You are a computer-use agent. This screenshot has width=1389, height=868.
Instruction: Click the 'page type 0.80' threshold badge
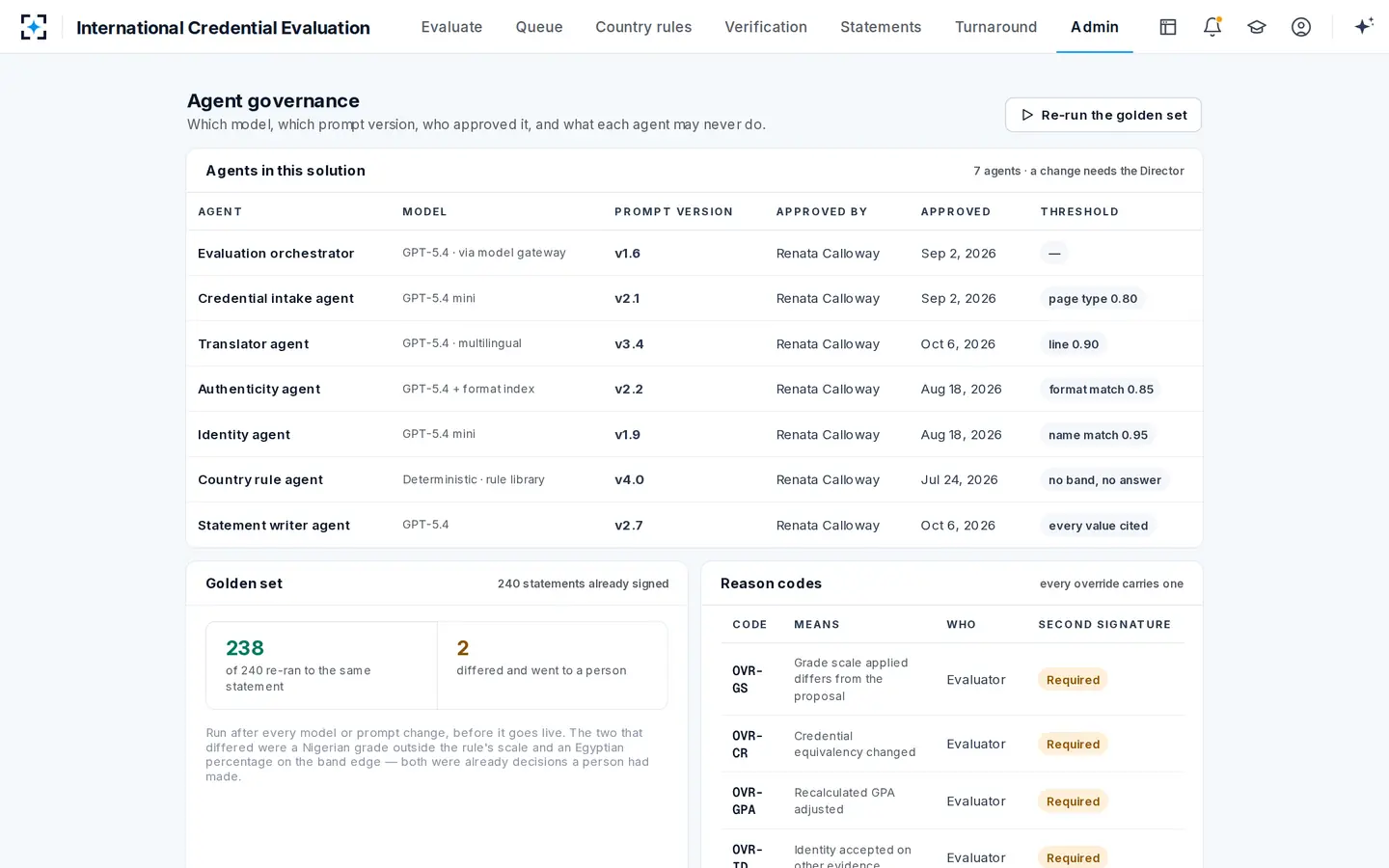click(x=1093, y=299)
